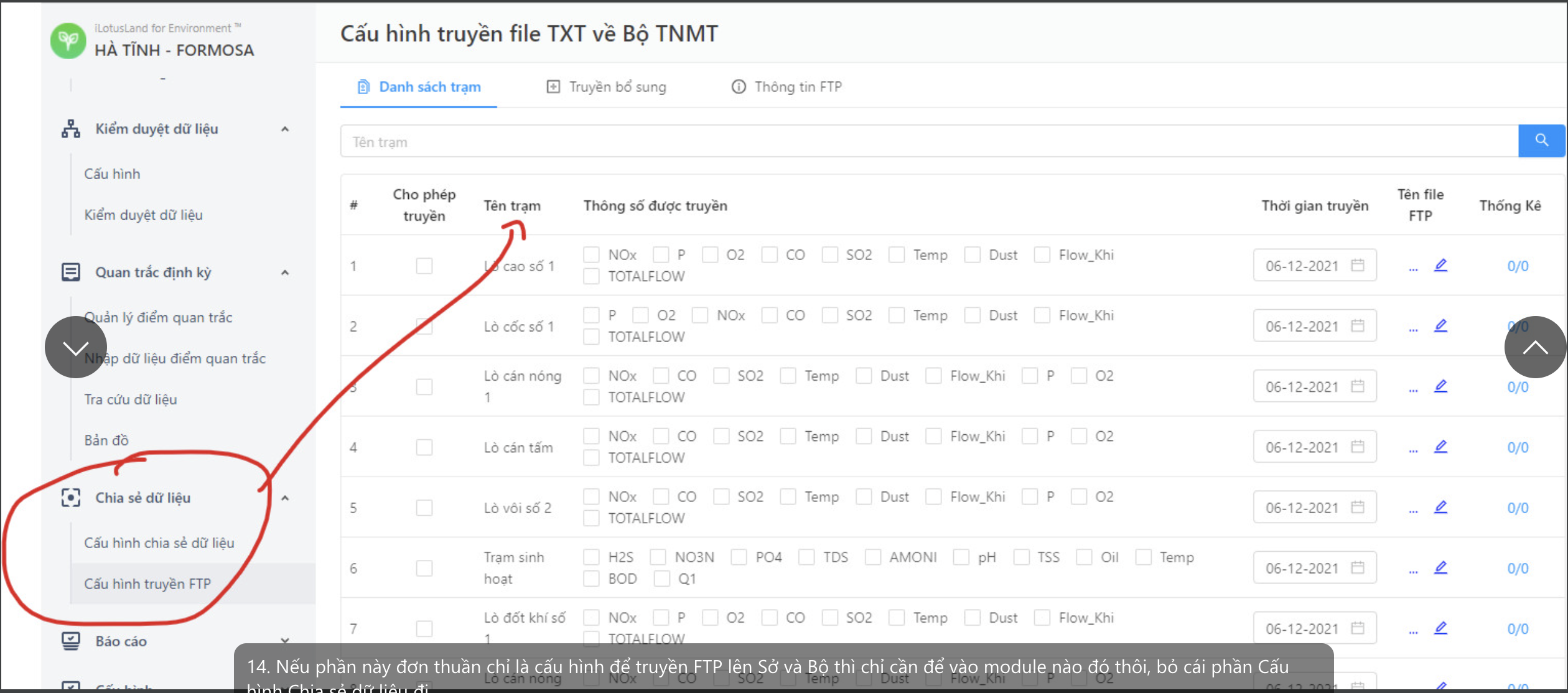Open the Thông tin FTP tab
This screenshot has width=1568, height=693.
(x=786, y=86)
